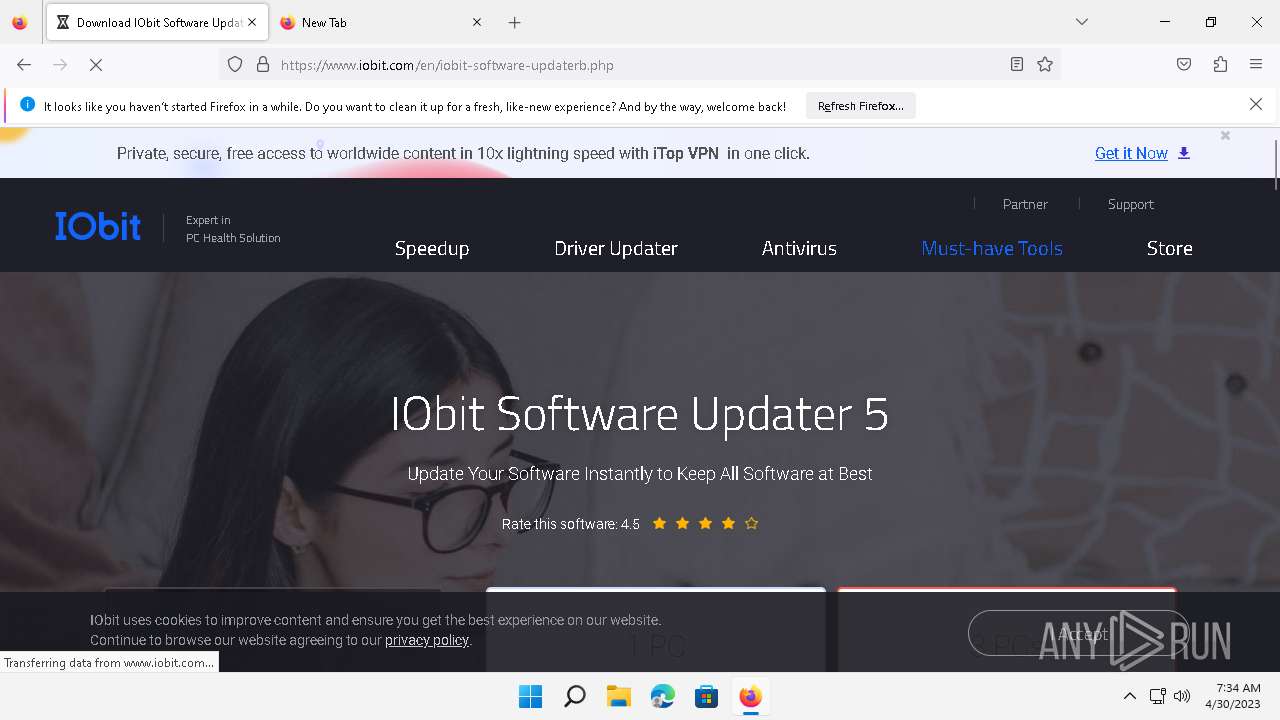Open Firefox View pinned icon

click(x=19, y=22)
